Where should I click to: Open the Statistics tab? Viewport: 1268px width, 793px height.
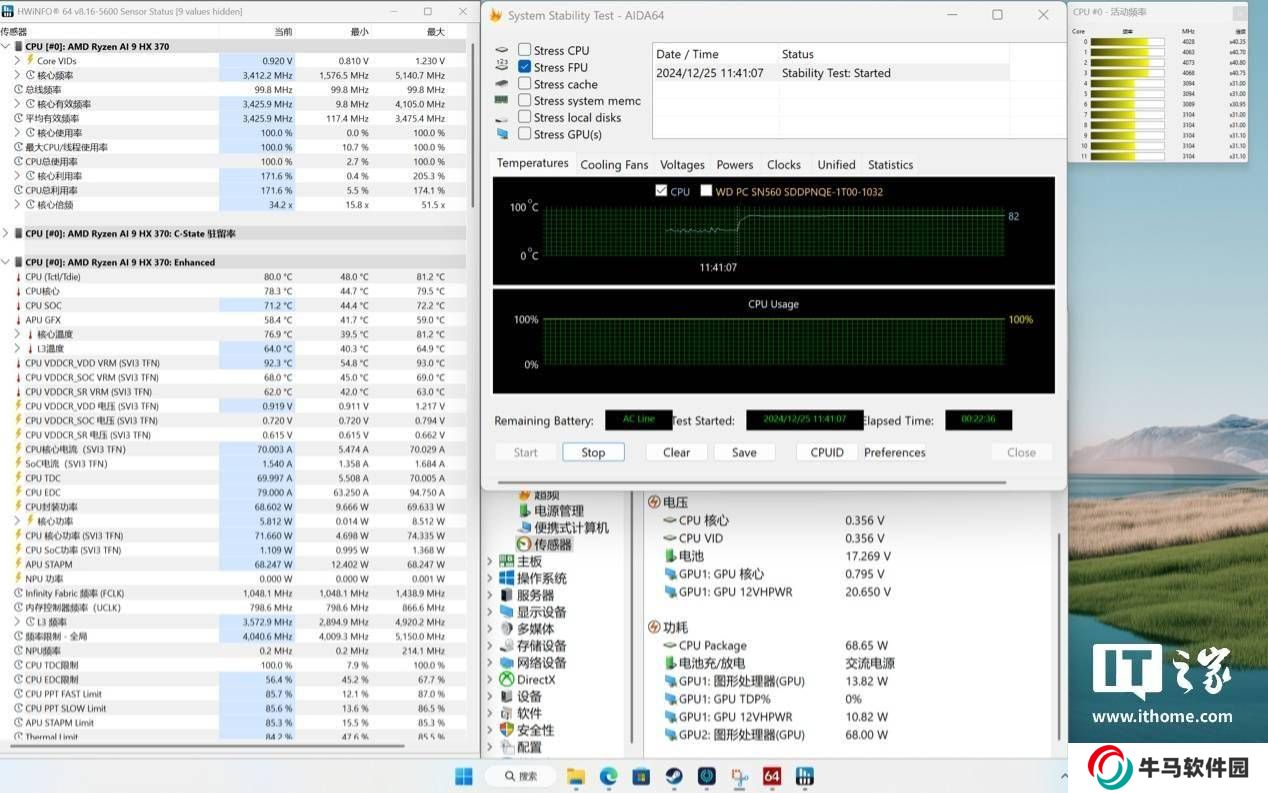(890, 165)
